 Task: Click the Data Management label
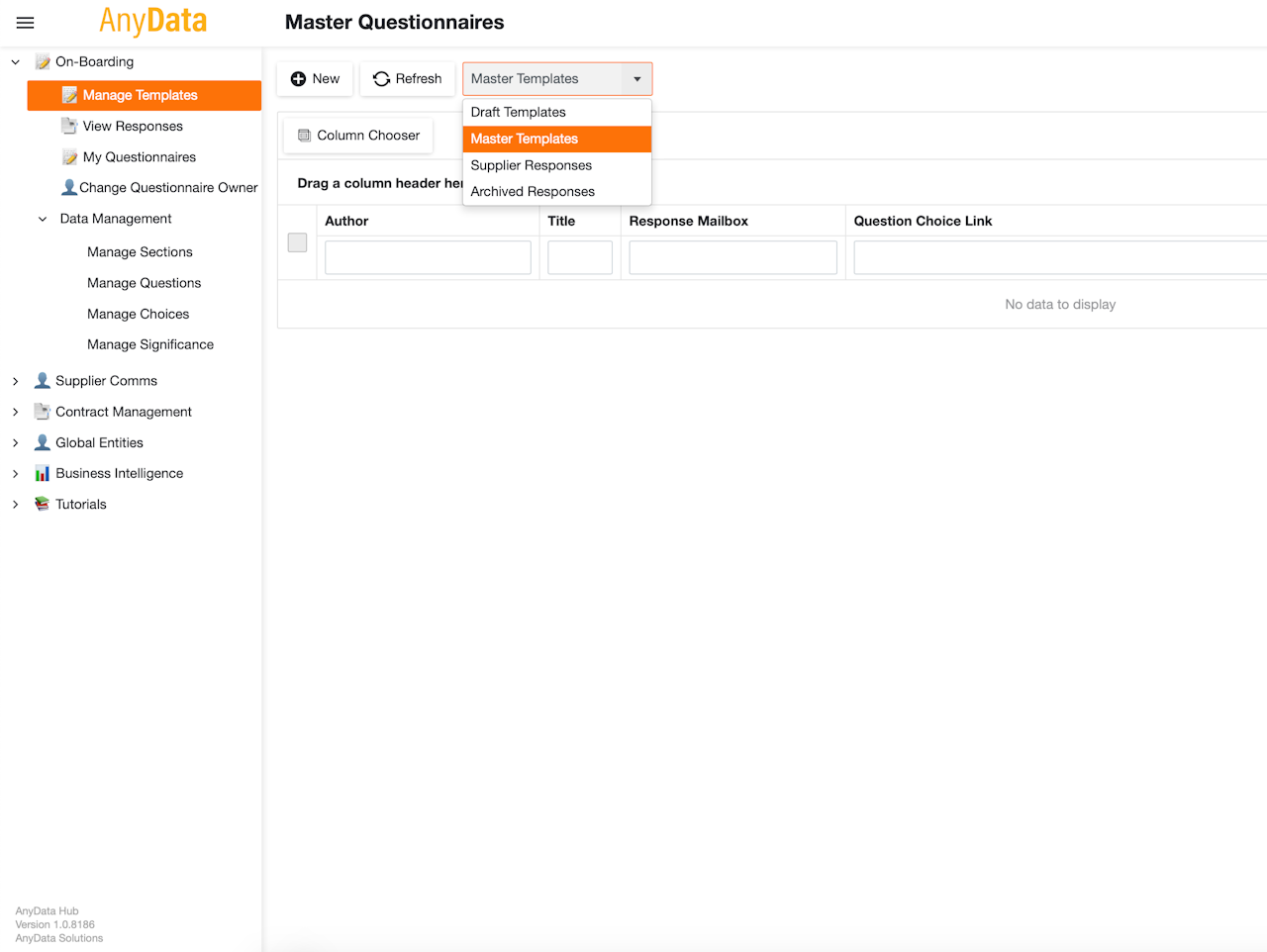[116, 219]
